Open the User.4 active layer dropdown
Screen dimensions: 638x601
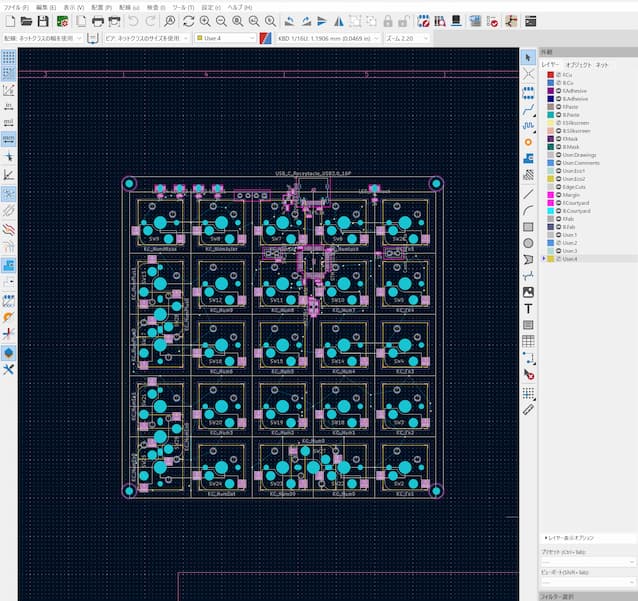tap(224, 38)
